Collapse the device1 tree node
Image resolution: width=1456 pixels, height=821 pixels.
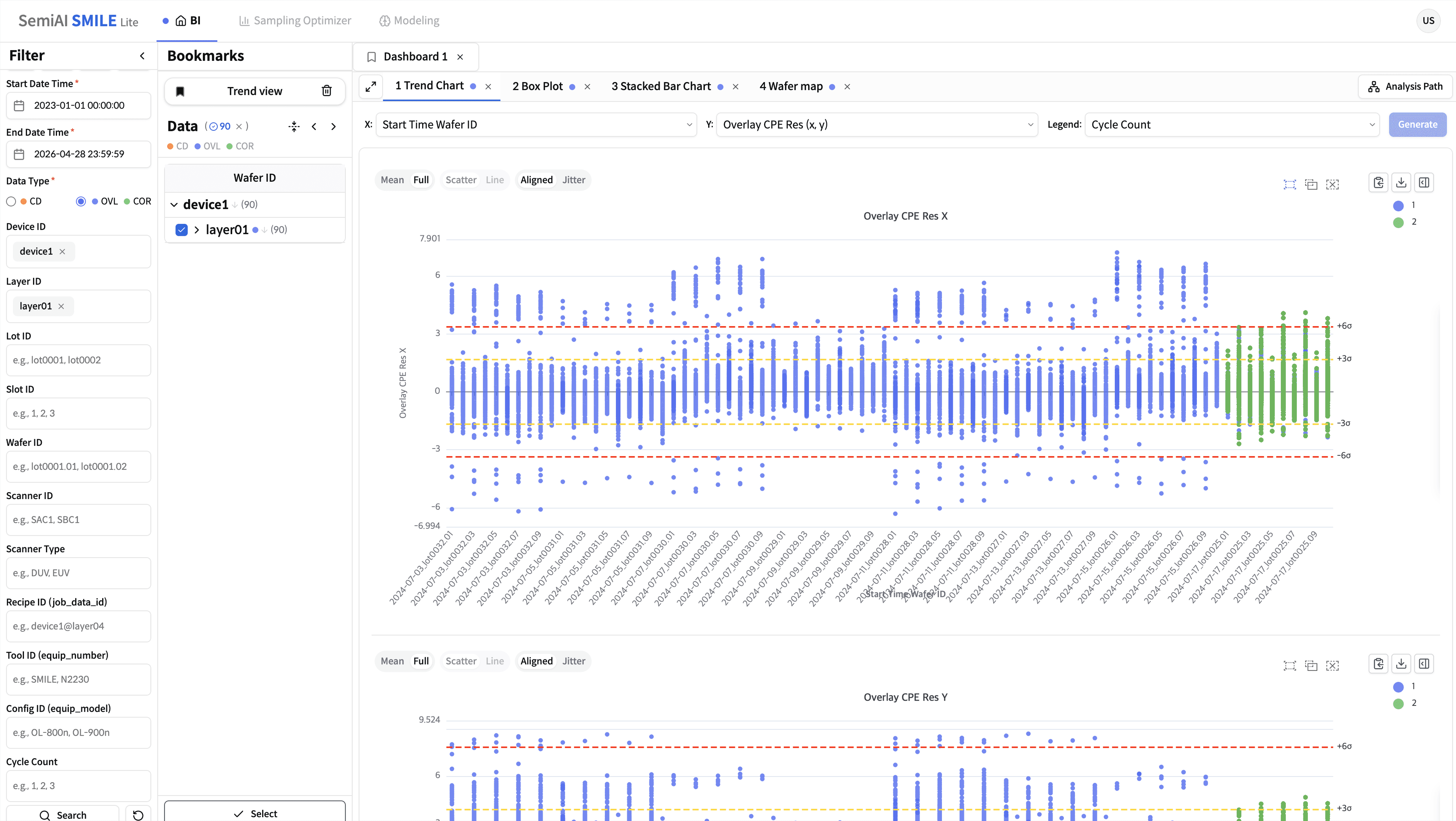coord(174,205)
